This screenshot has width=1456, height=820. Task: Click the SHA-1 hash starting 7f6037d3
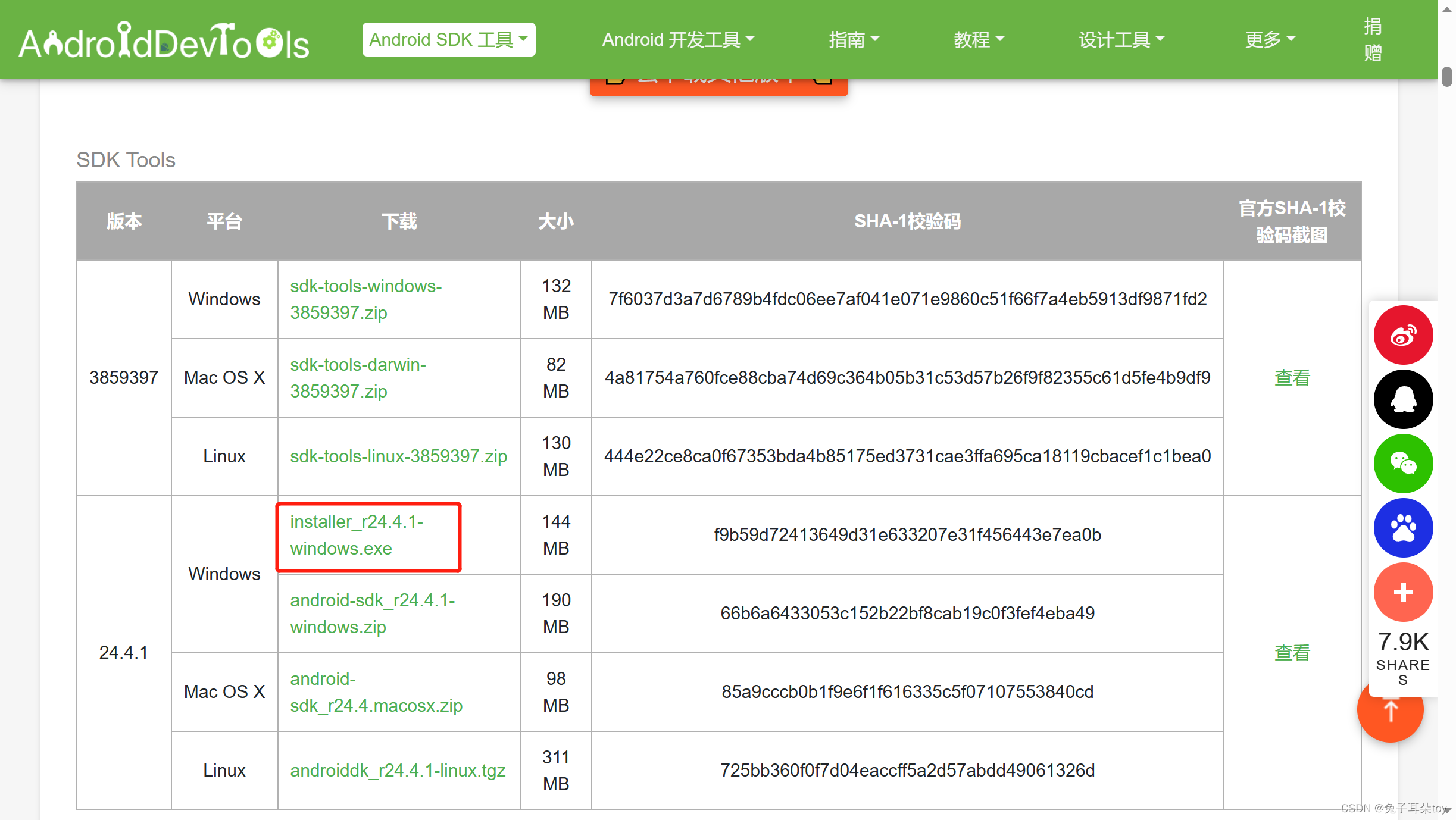(907, 299)
